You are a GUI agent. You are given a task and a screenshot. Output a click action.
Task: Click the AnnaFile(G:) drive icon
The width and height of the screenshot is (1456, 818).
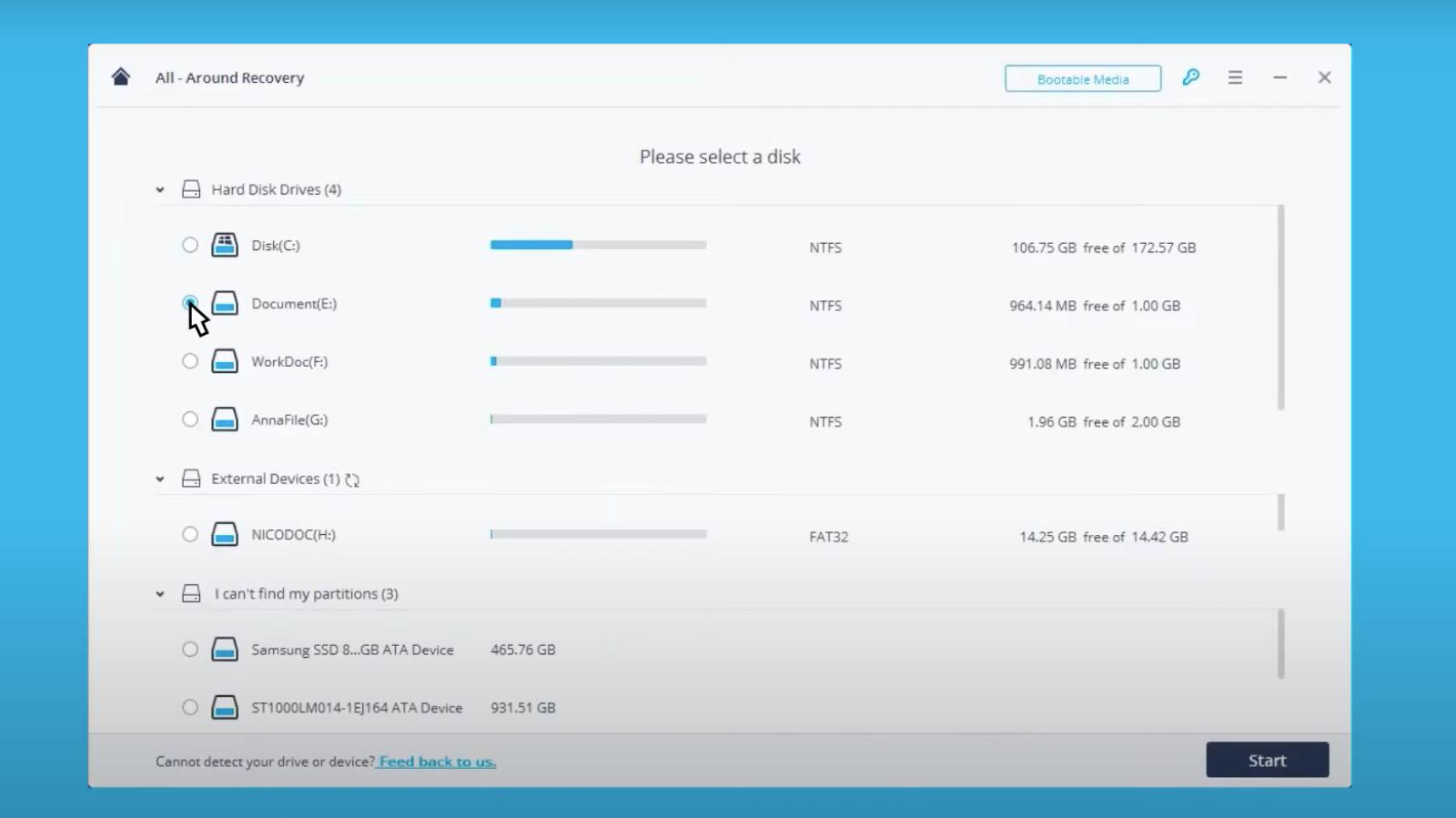tap(225, 419)
